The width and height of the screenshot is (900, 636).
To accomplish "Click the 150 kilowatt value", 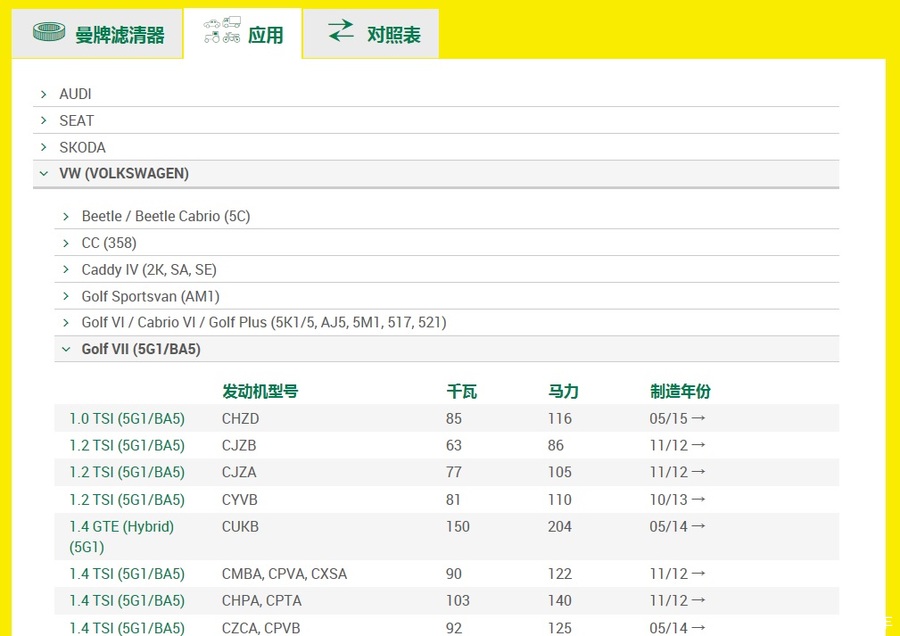I will point(458,526).
